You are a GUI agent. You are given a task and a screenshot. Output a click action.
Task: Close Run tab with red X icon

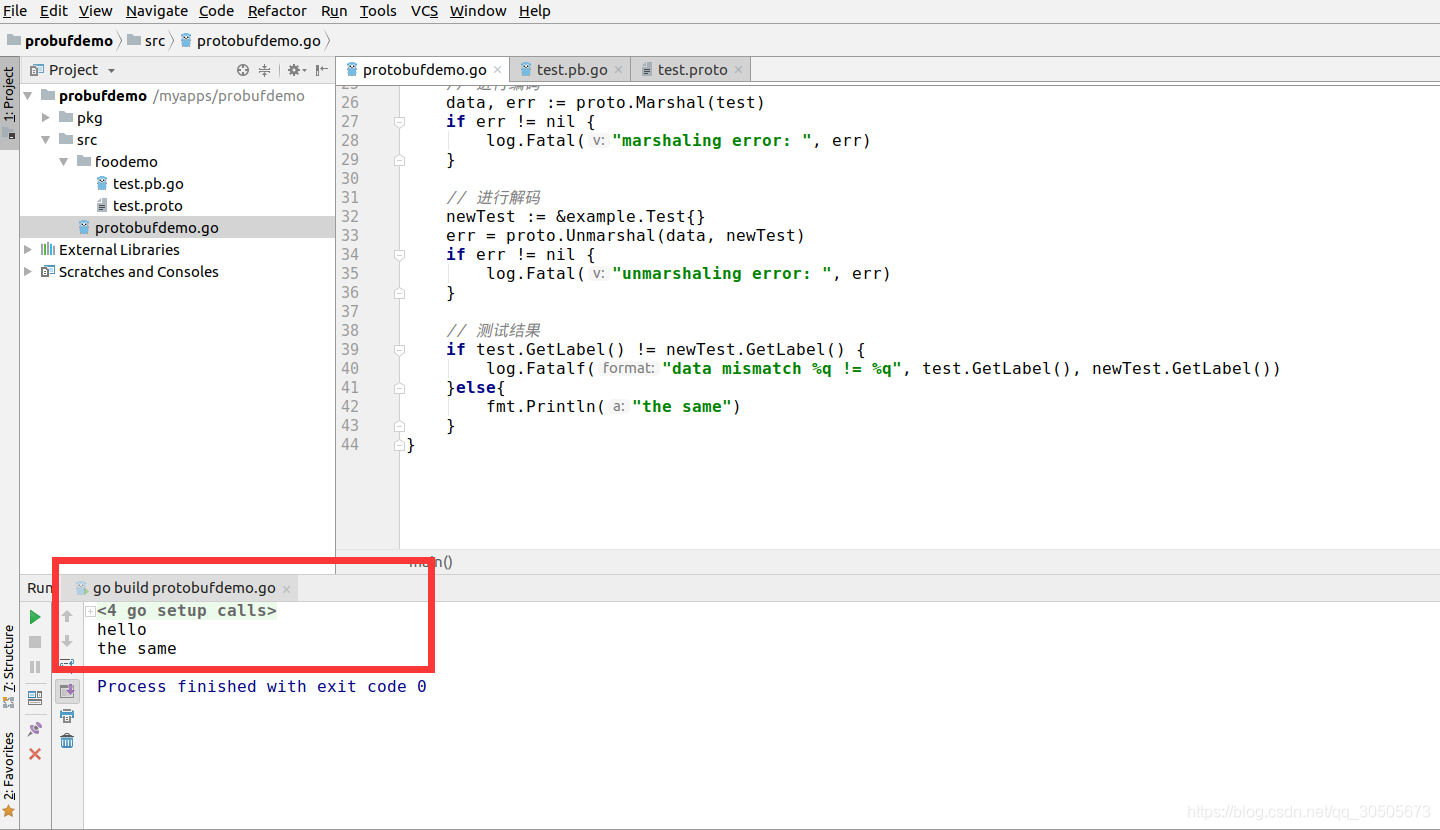35,754
